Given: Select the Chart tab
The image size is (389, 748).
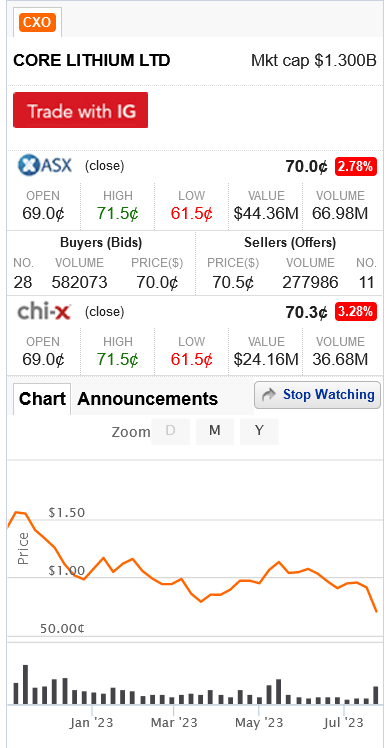Looking at the screenshot, I should [x=42, y=399].
